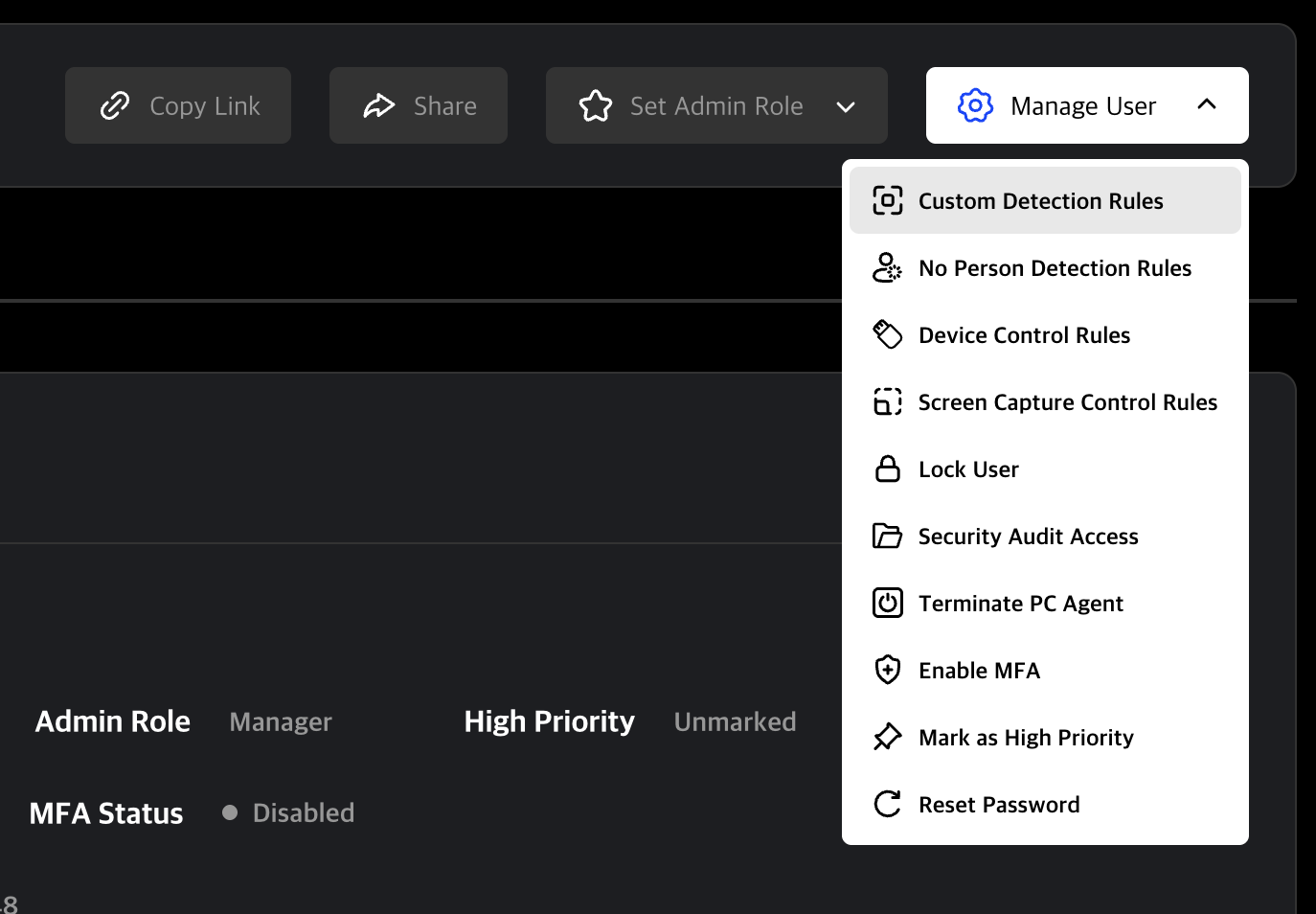Enable MFA for this user

(979, 670)
